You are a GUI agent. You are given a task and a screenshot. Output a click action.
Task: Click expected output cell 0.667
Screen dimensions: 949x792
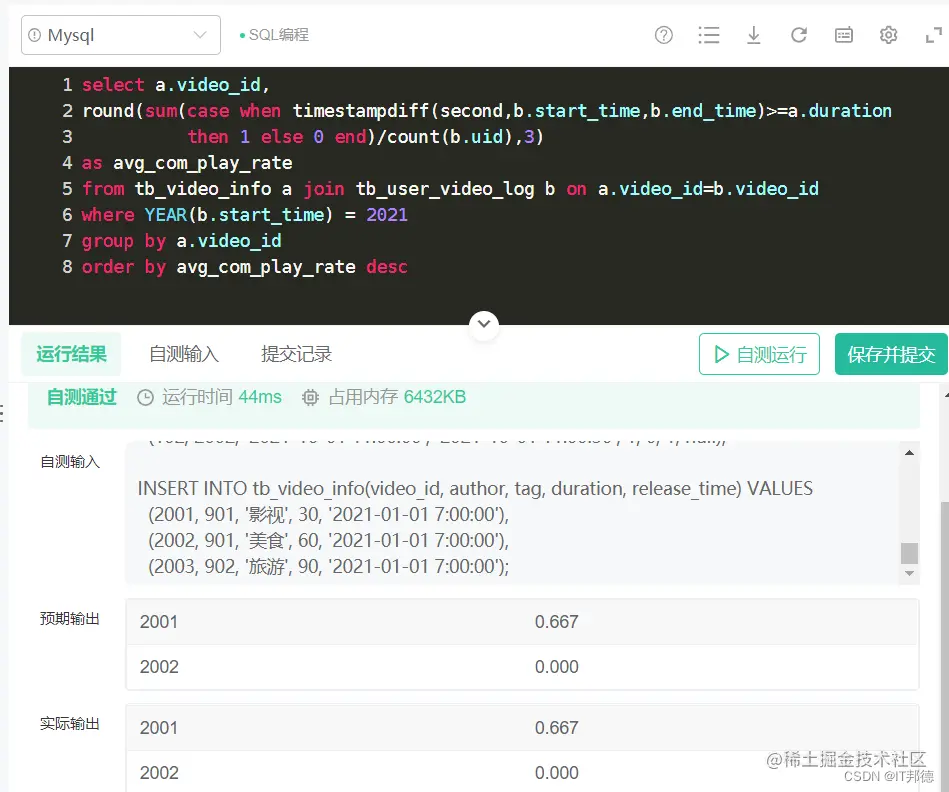tap(556, 622)
